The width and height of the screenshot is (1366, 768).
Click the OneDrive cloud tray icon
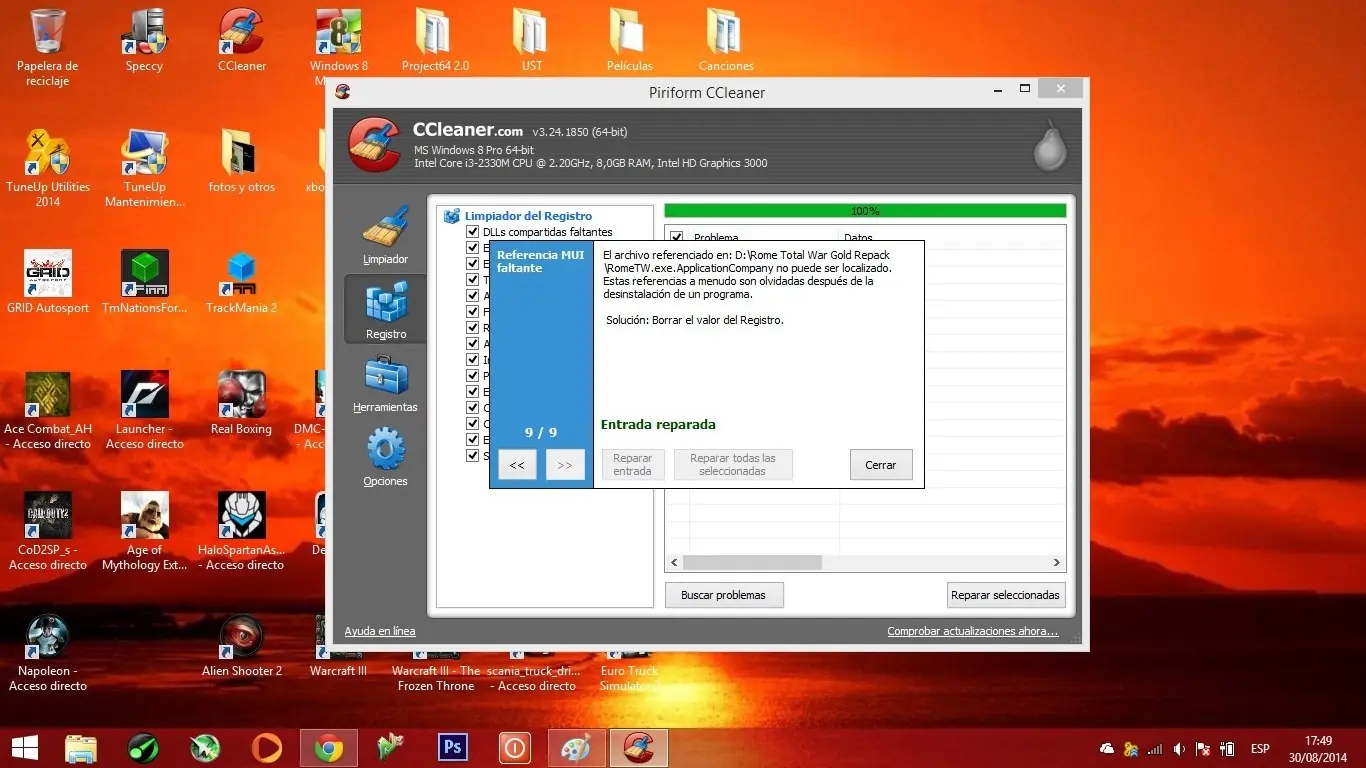(1107, 748)
